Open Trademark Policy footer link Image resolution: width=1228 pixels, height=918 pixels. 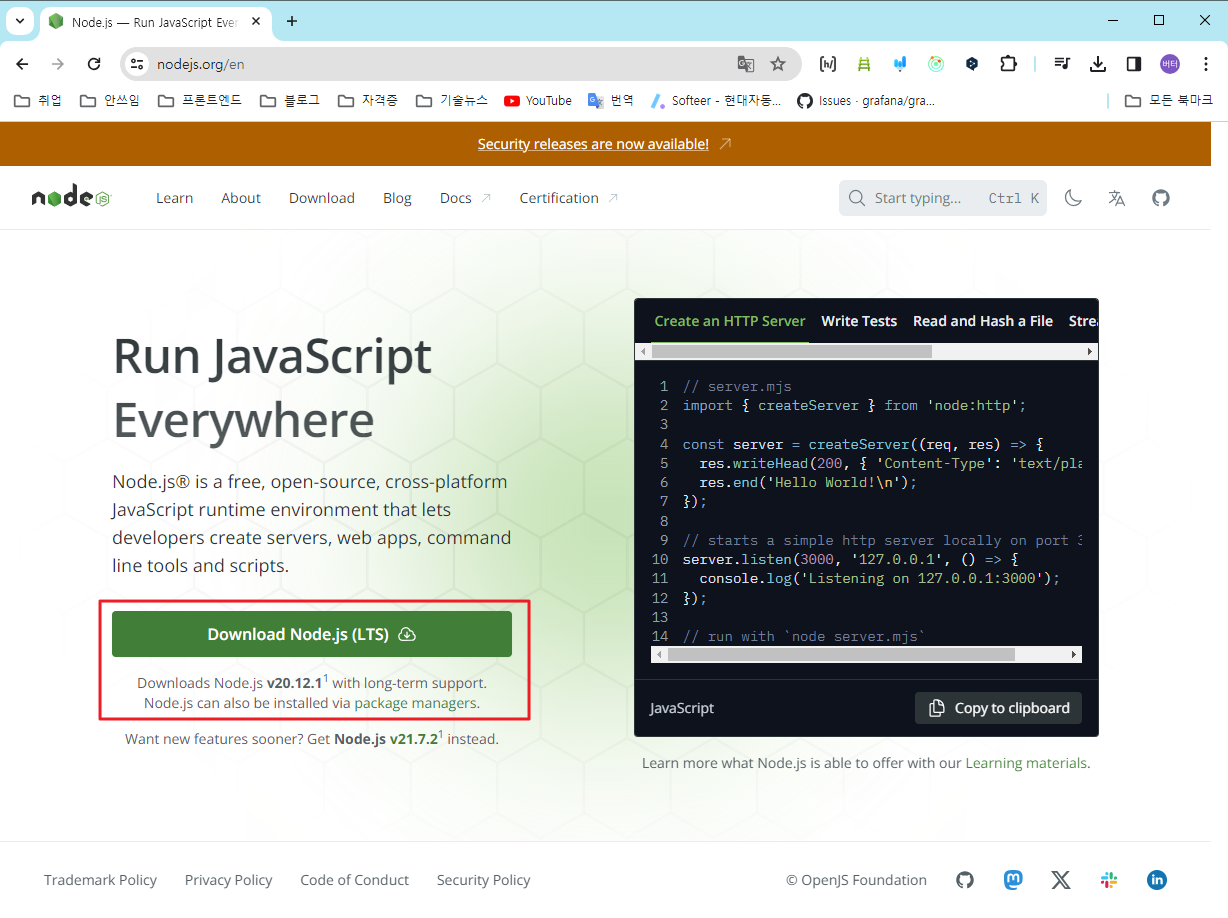click(100, 880)
